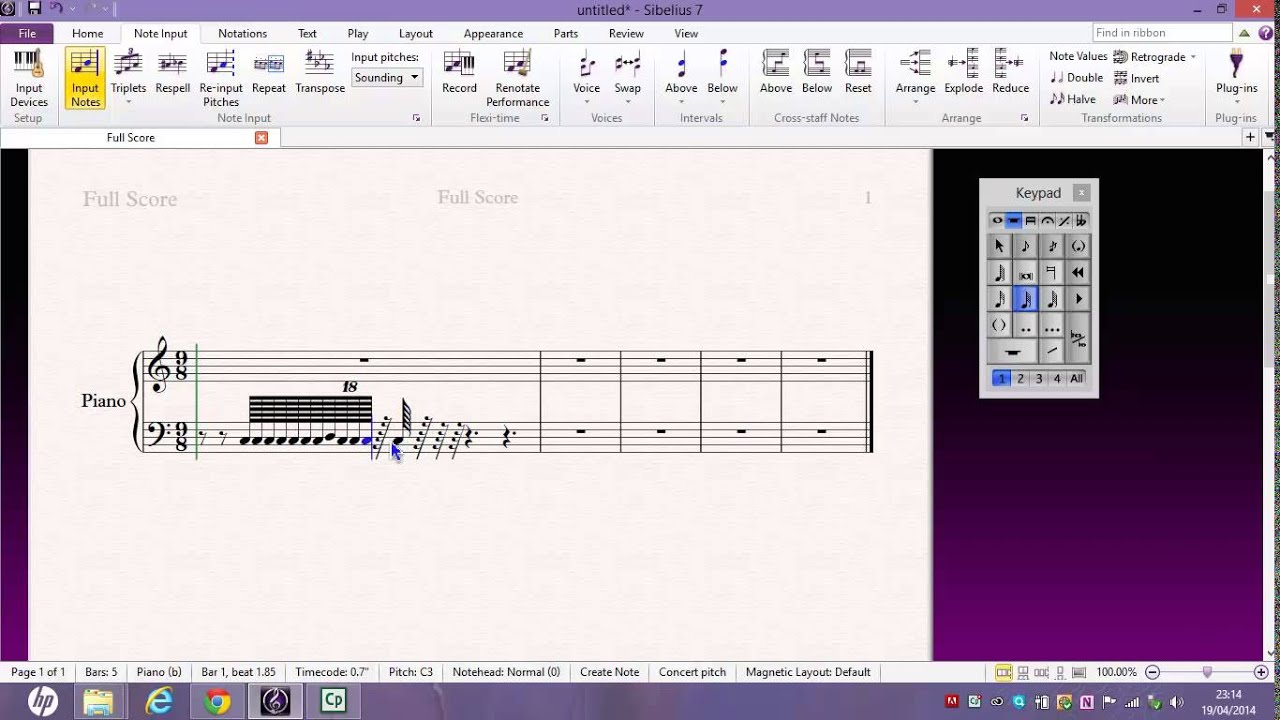
Task: Switch to the Play ribbon tab
Action: tap(358, 33)
